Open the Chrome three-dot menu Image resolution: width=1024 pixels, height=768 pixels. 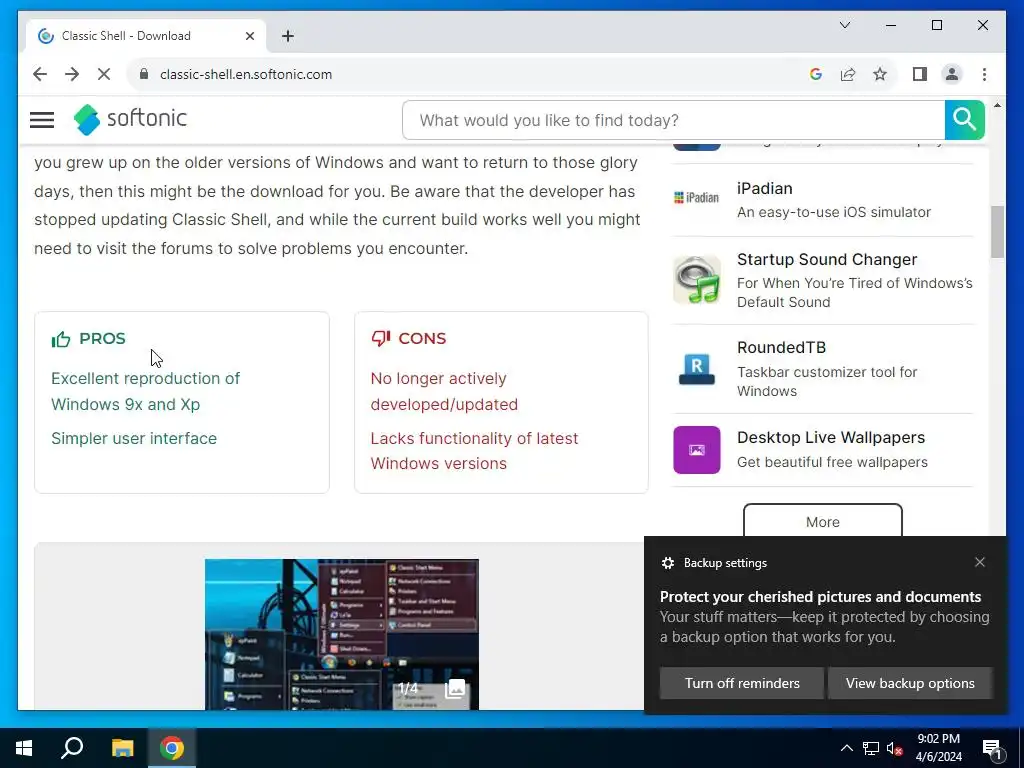point(984,74)
